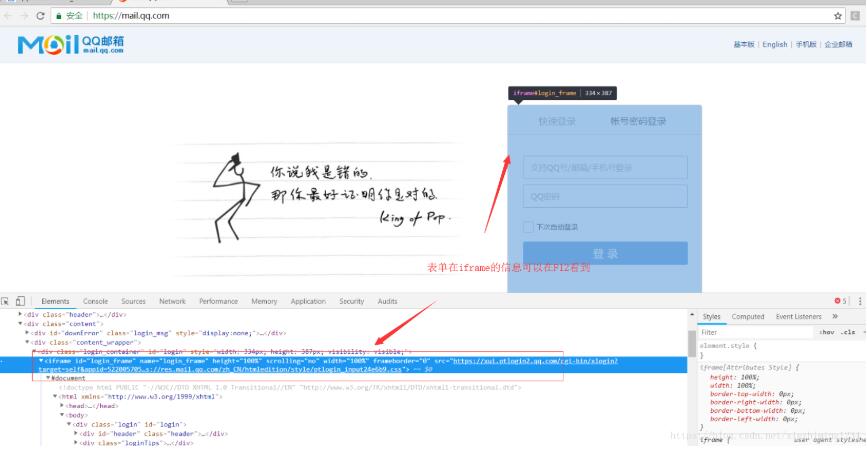Expand the div class="header" node
Image resolution: width=867 pixels, height=463 pixels.
[21, 314]
